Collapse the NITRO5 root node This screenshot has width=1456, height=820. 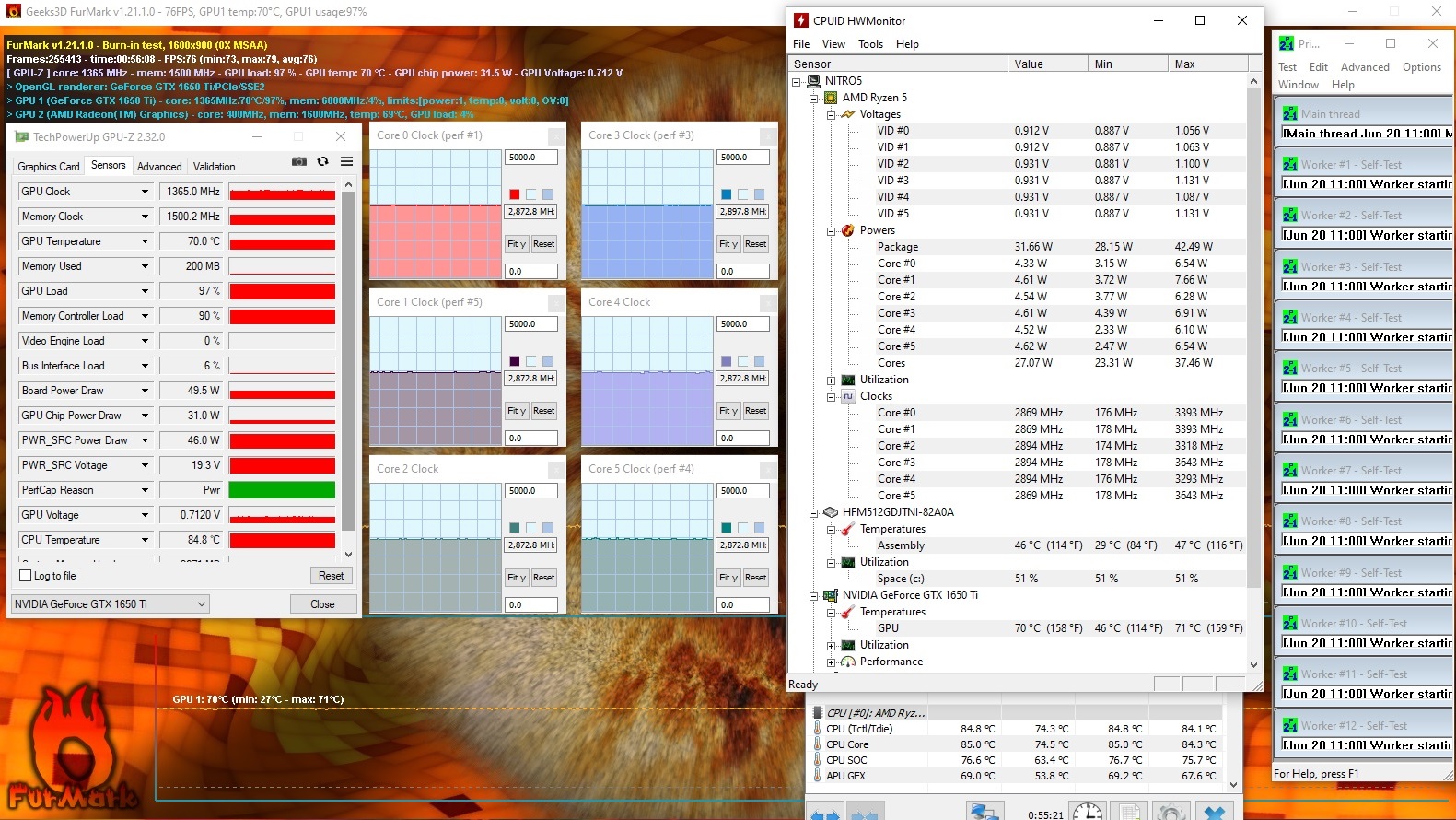click(x=797, y=82)
